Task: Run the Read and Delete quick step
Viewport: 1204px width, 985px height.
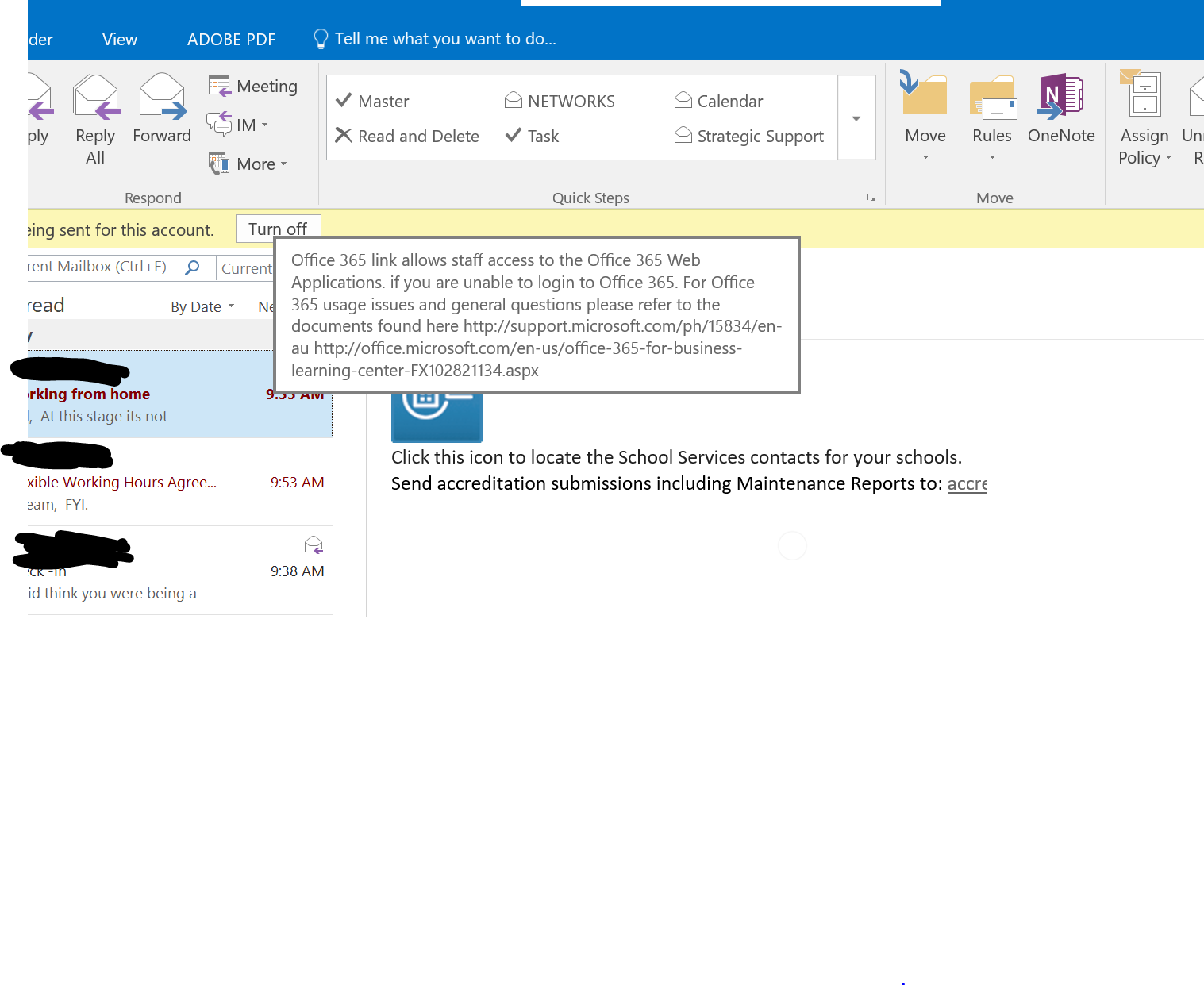Action: [x=407, y=136]
